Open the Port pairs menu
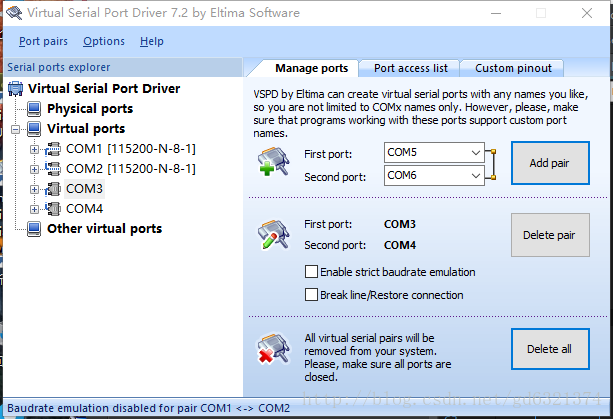This screenshot has height=419, width=613. coord(43,41)
